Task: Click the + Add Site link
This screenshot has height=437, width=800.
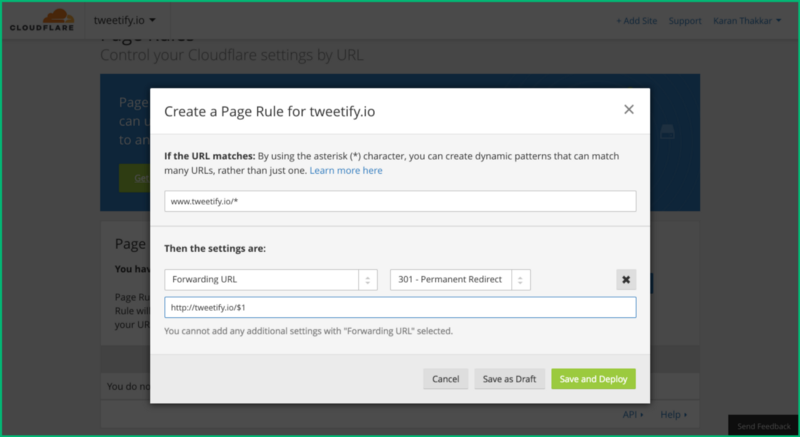Action: pos(636,21)
